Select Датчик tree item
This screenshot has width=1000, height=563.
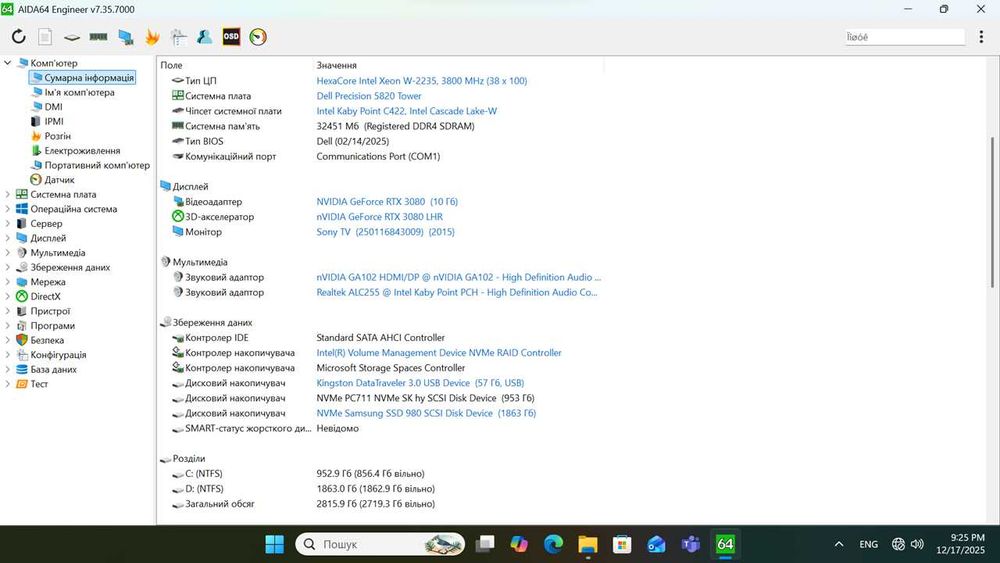pos(59,180)
